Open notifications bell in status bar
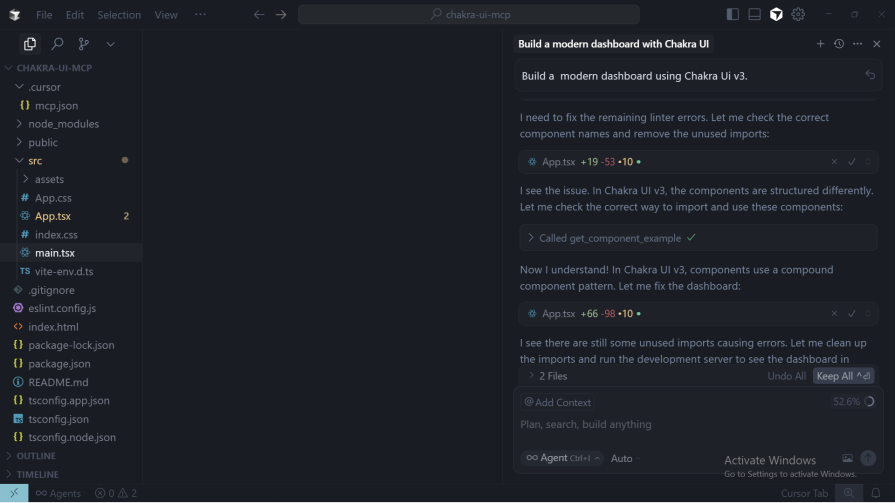Viewport: 895px width, 503px height. [x=875, y=493]
